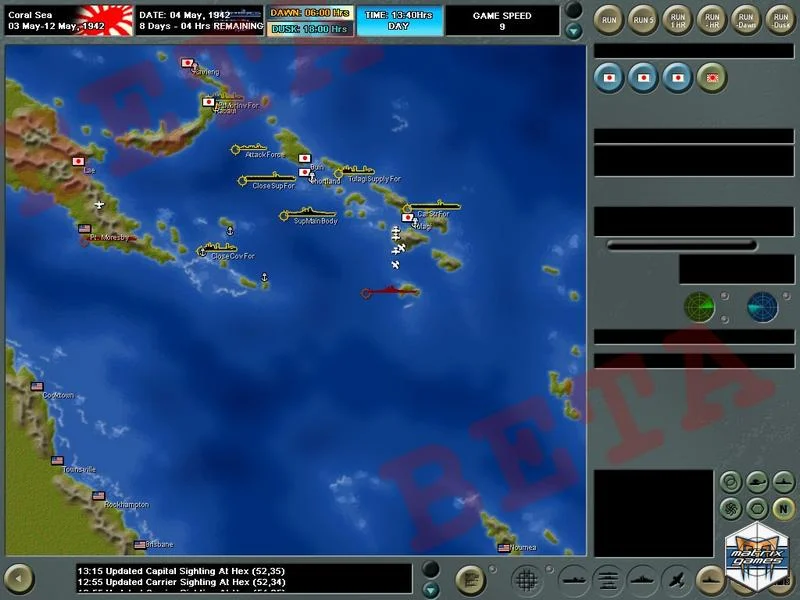The width and height of the screenshot is (800, 600).
Task: Click the RUN -Dawn button
Action: [746, 19]
